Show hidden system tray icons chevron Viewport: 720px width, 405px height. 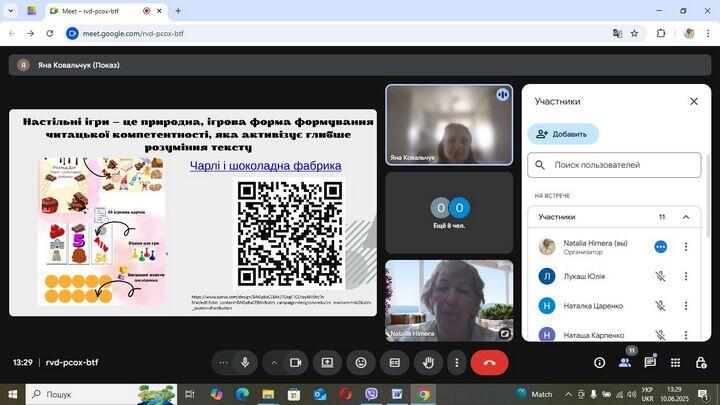(x=568, y=394)
